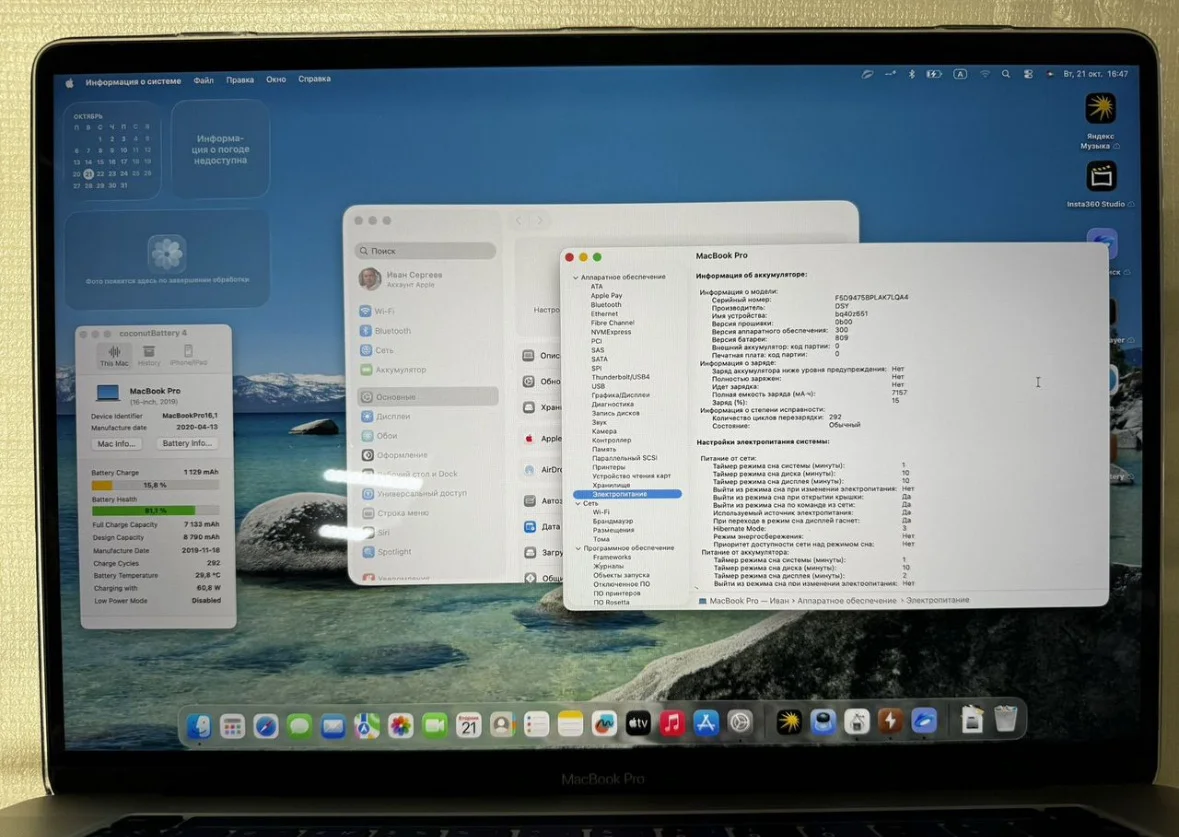Collapse the Сеть tree section
1179x837 pixels.
tap(577, 503)
